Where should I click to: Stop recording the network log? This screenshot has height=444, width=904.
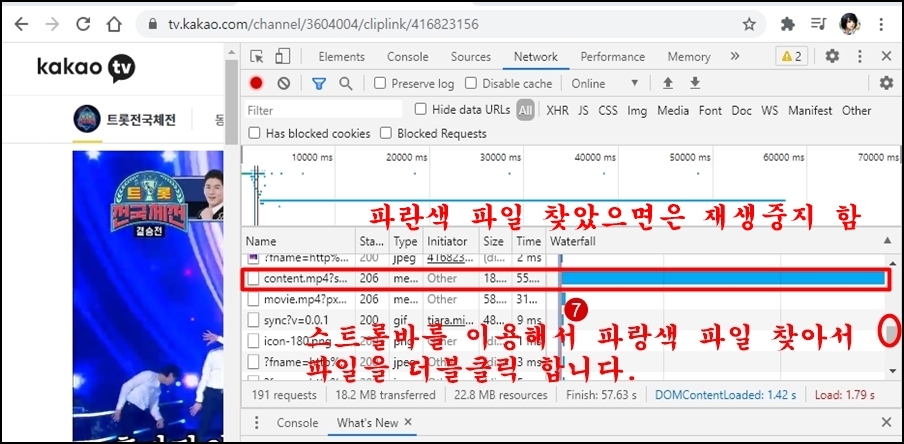257,83
